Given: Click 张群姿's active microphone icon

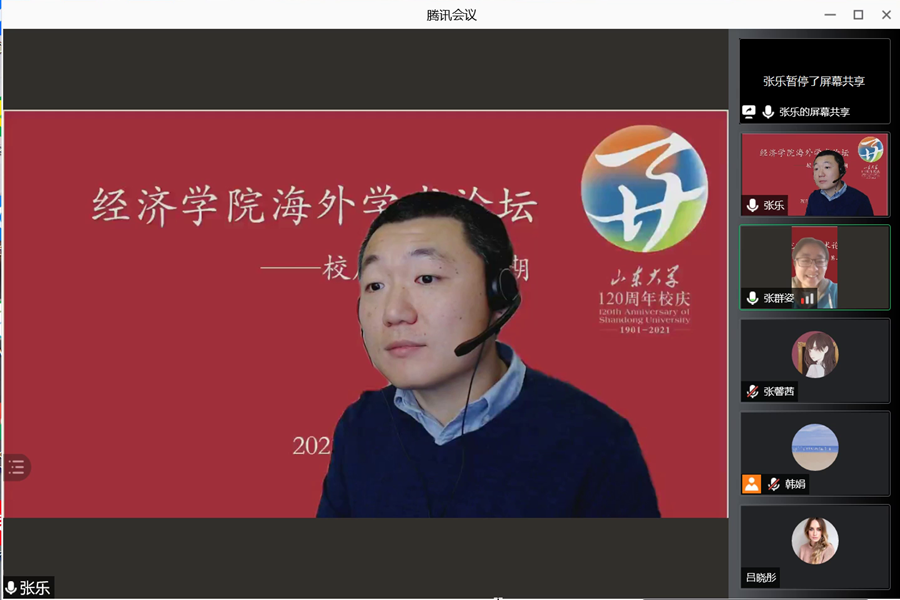Looking at the screenshot, I should [x=752, y=298].
